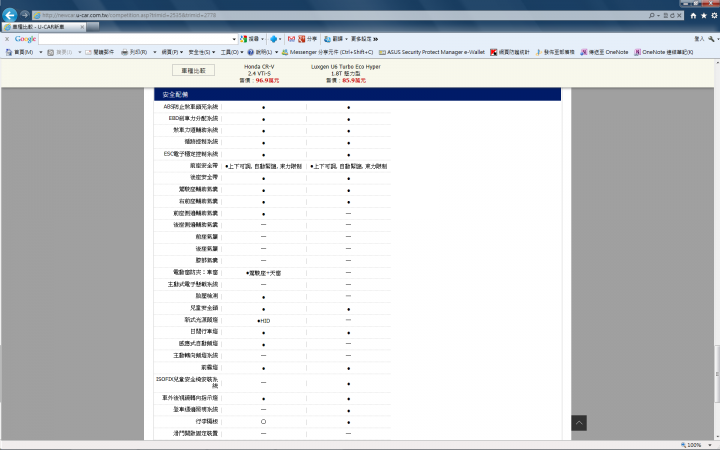The width and height of the screenshot is (720, 450).
Task: Click the OneNote linked notes item
Action: (x=664, y=52)
